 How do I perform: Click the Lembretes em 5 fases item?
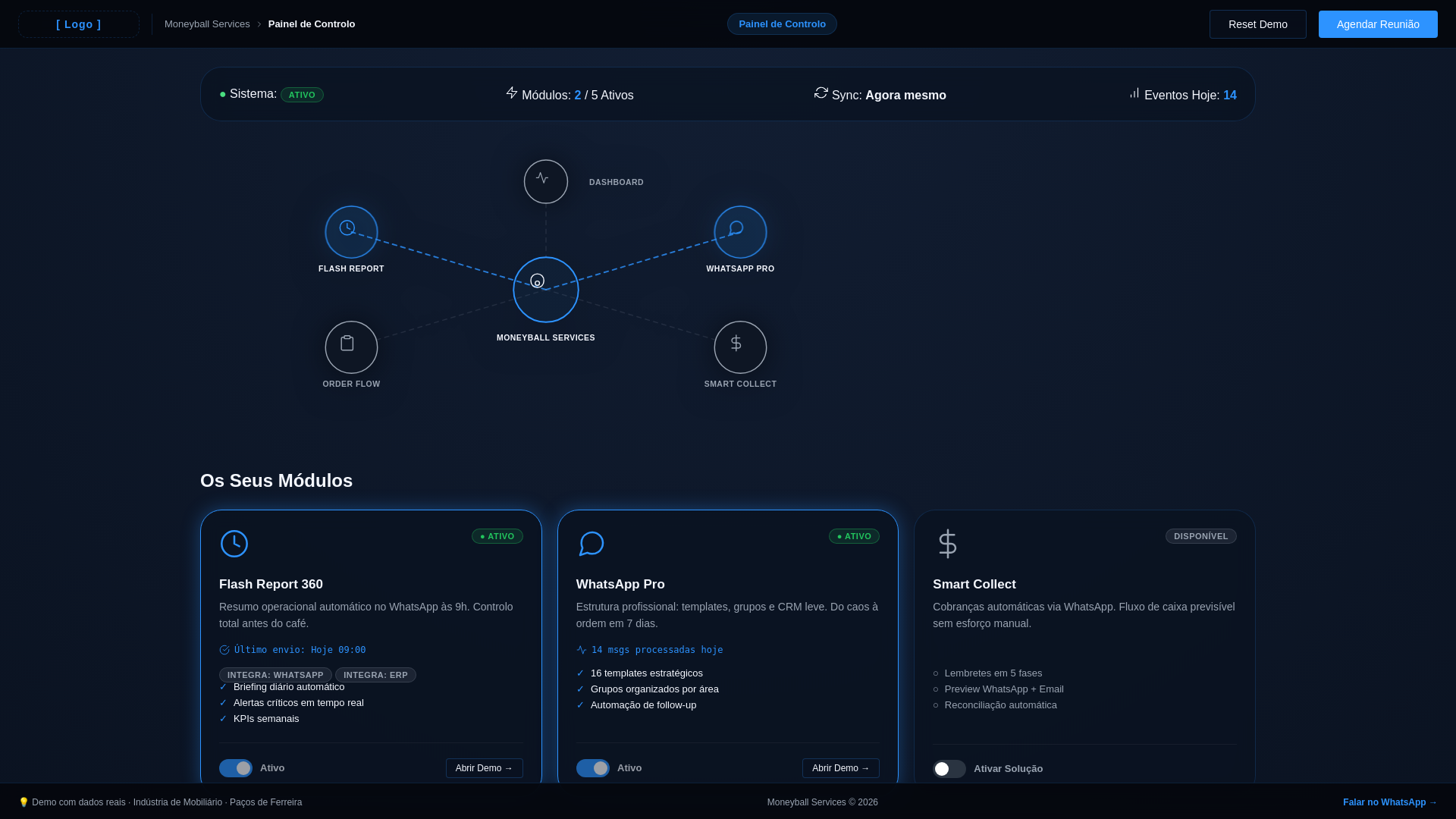pos(993,673)
